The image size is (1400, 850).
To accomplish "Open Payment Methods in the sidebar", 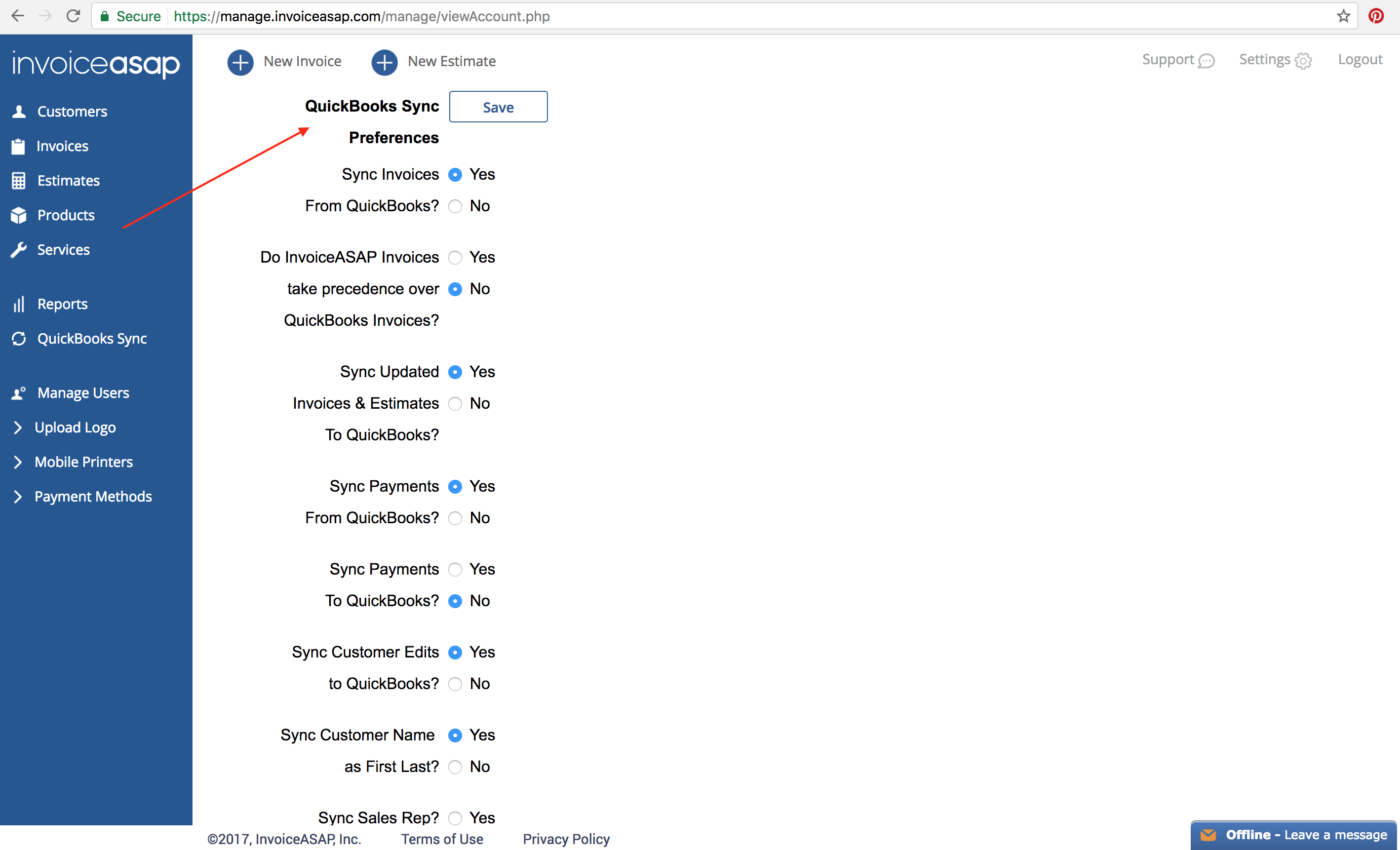I will tap(93, 497).
